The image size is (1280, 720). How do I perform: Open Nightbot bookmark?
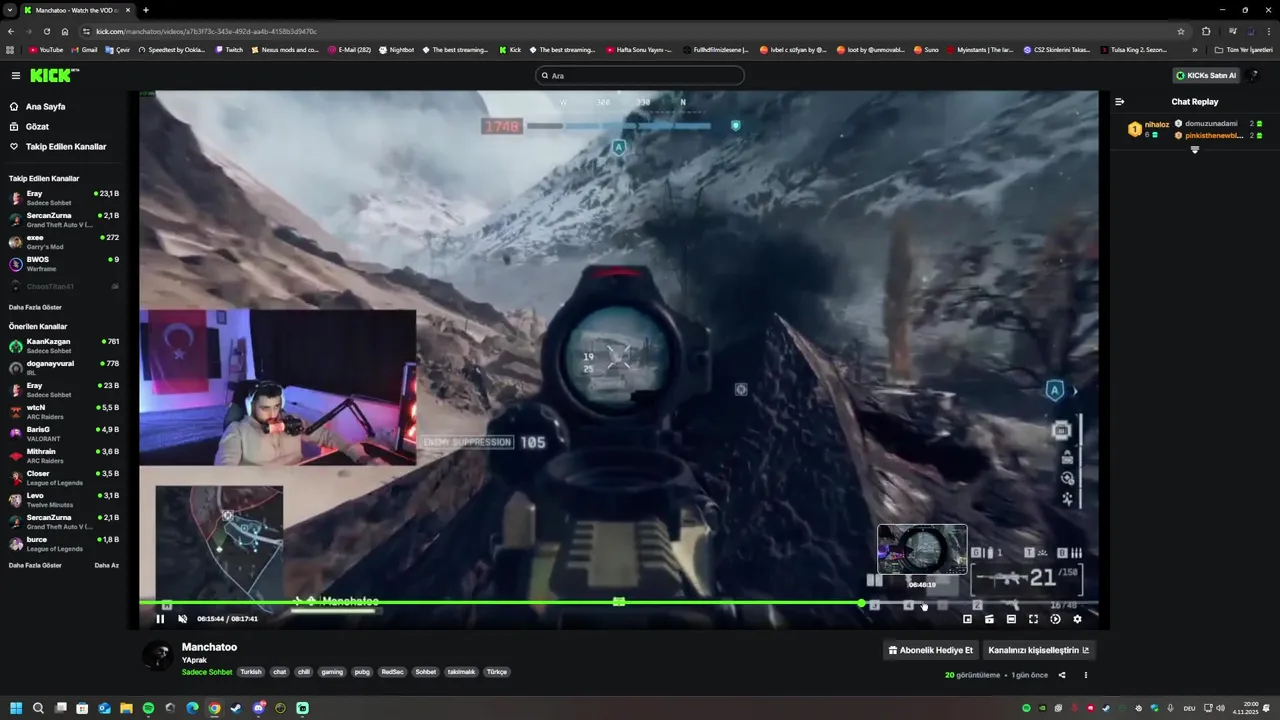(396, 49)
